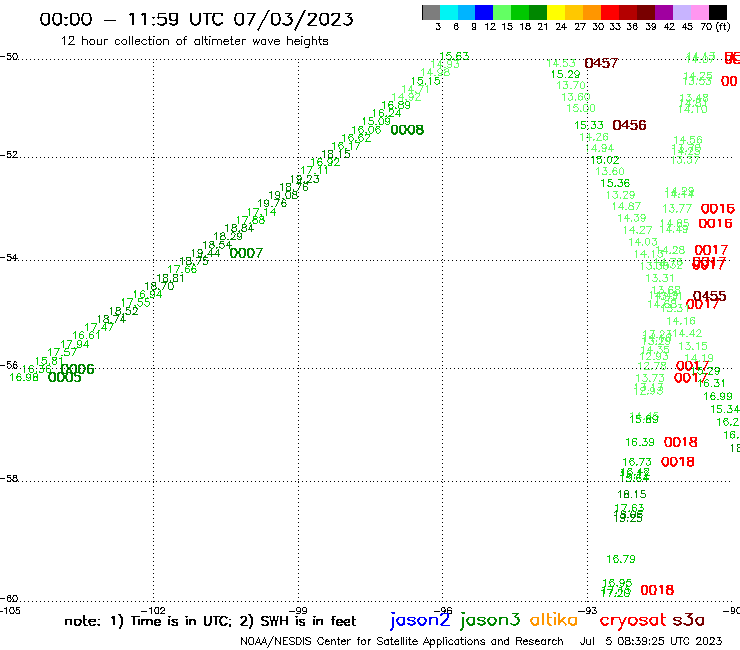The image size is (740, 650).
Task: Click the wave height value 13.70
Action: [x=571, y=85]
